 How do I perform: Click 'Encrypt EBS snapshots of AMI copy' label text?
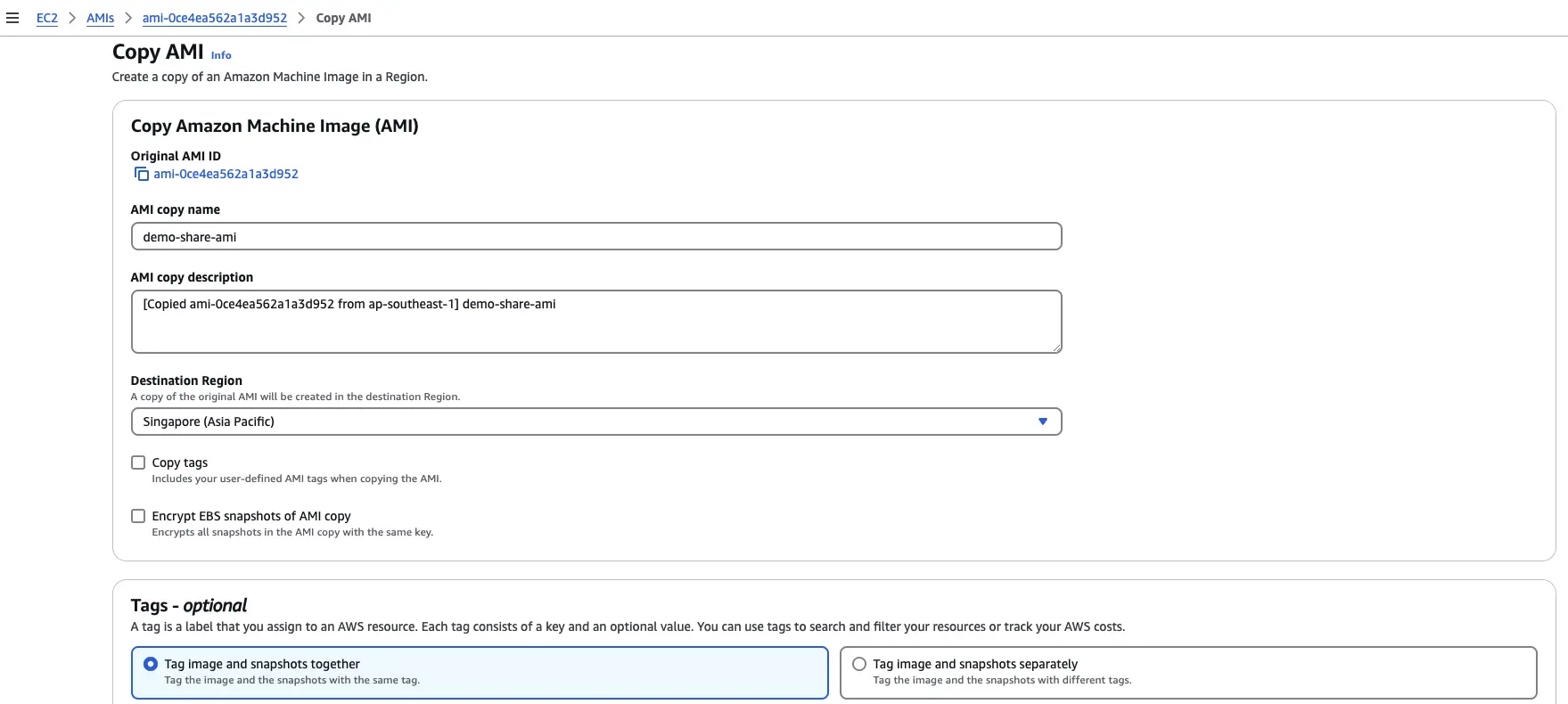(x=250, y=516)
